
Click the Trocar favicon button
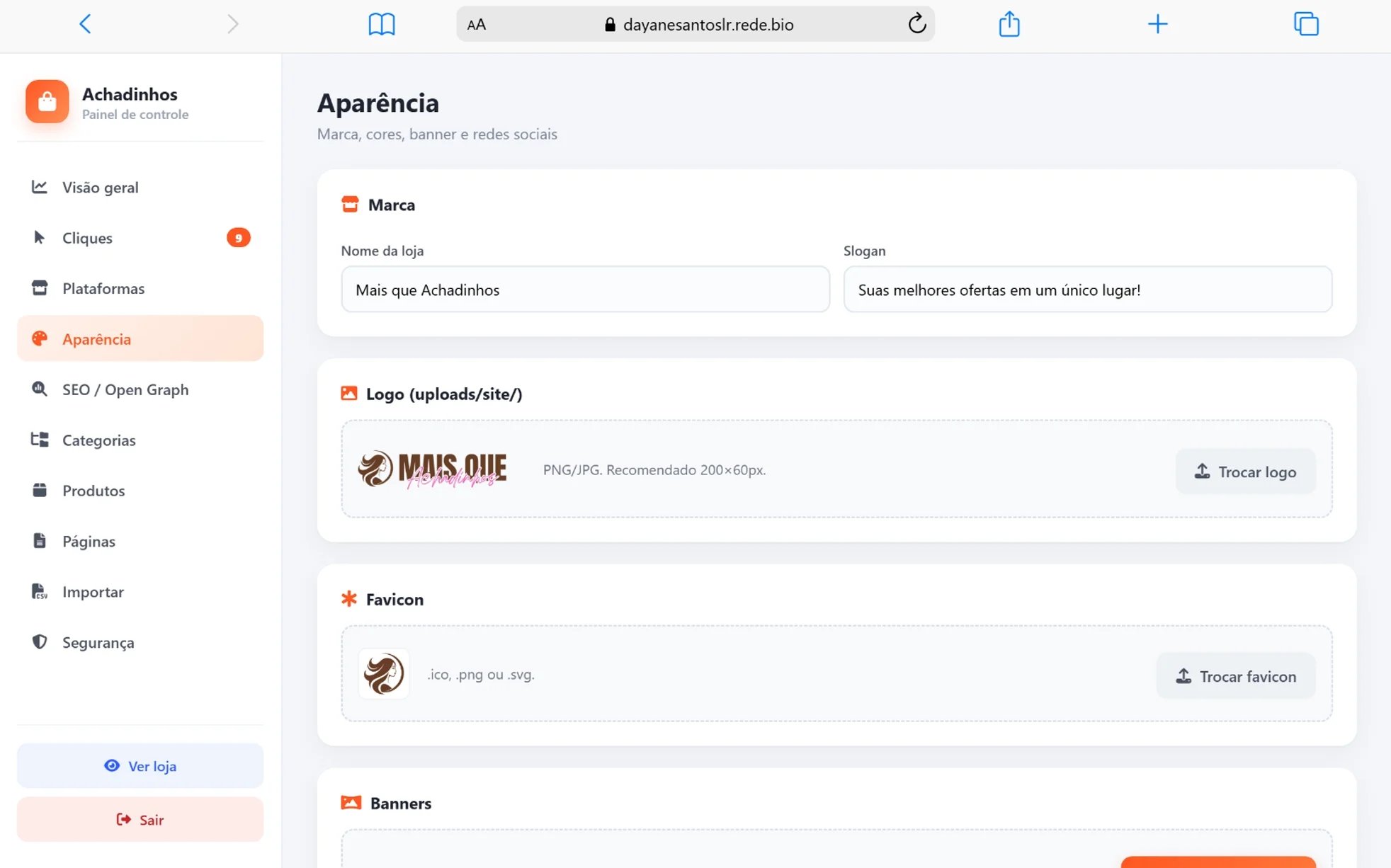pyautogui.click(x=1236, y=676)
